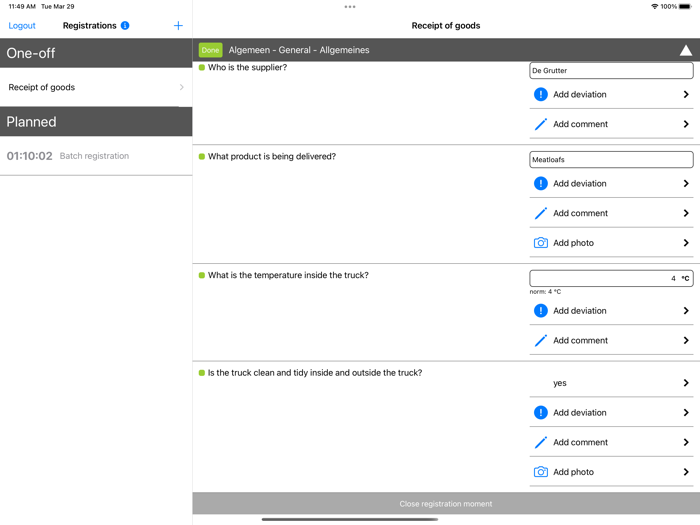Add a new registration with plus icon
This screenshot has width=700, height=525.
(178, 25)
